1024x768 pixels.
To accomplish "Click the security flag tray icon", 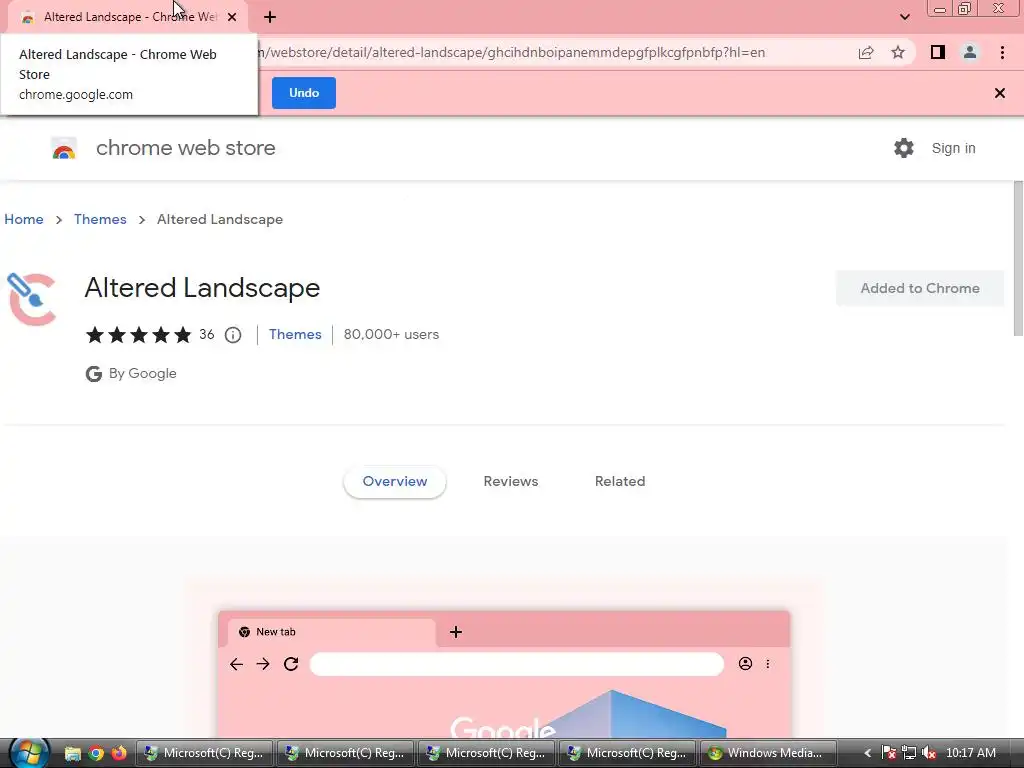I will (888, 753).
